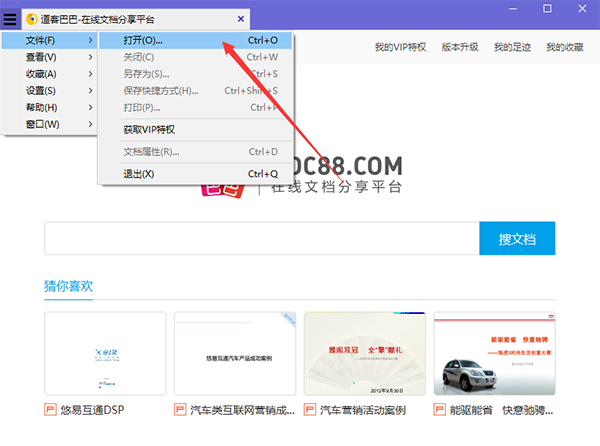Click the PPT icon beside 悠易互通DSP
Image resolution: width=600 pixels, height=446 pixels.
coord(51,410)
